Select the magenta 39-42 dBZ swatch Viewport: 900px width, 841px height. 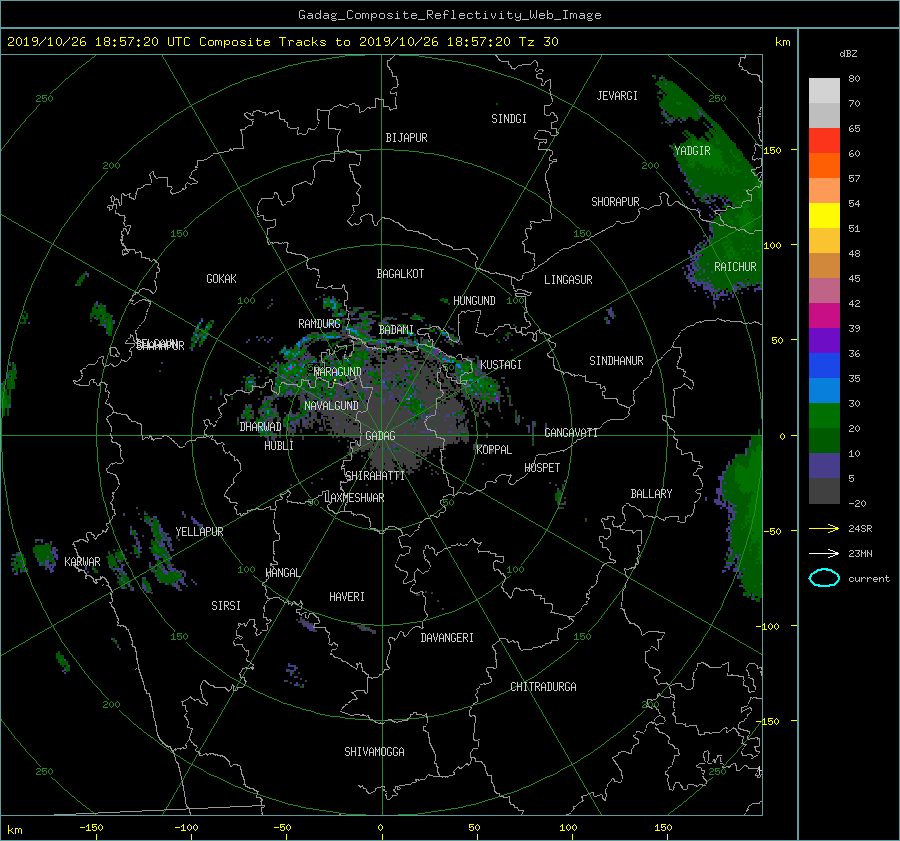(824, 315)
